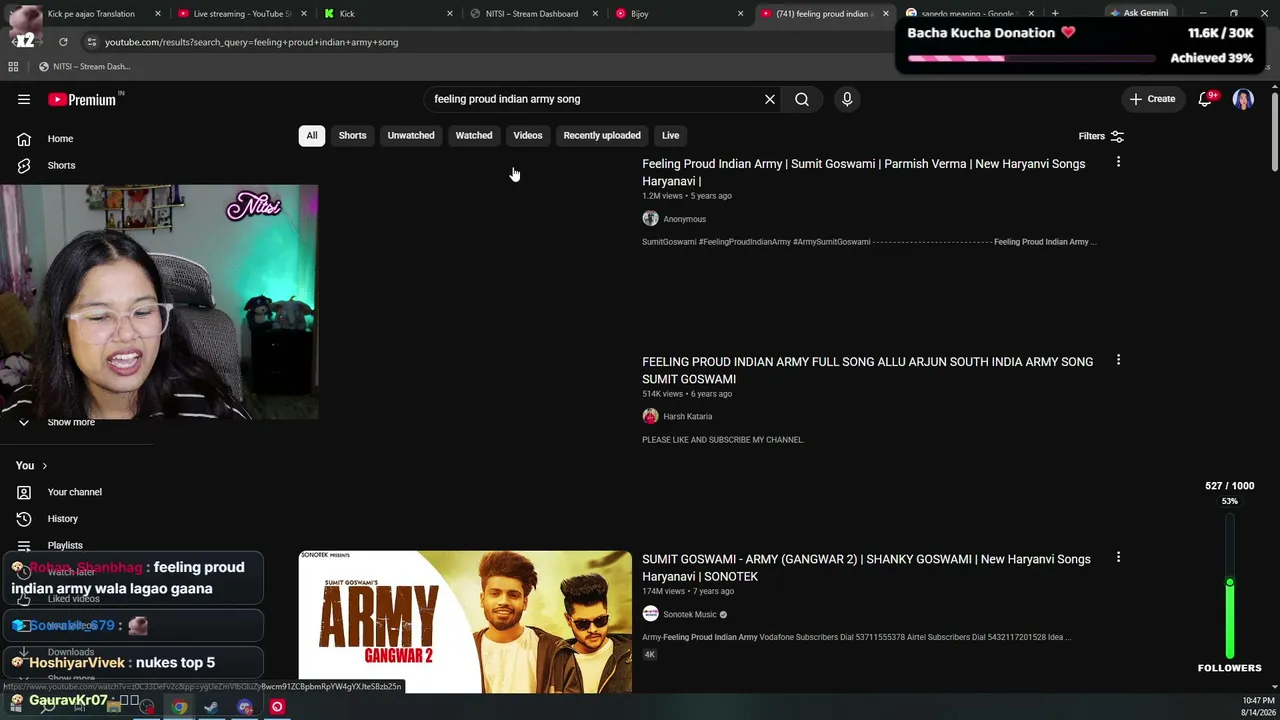Filter results by Recently uploaded chip
This screenshot has height=720, width=1280.
pyautogui.click(x=602, y=136)
